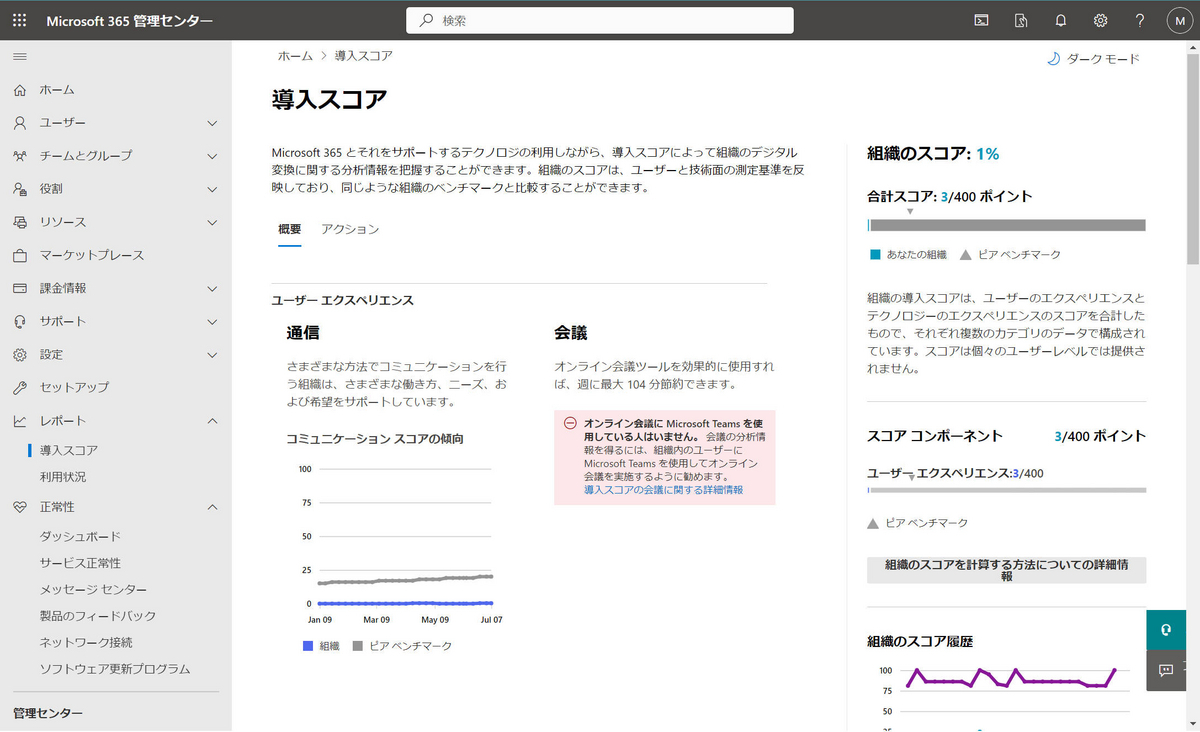Click the Resources icon in sidebar

pyautogui.click(x=20, y=222)
